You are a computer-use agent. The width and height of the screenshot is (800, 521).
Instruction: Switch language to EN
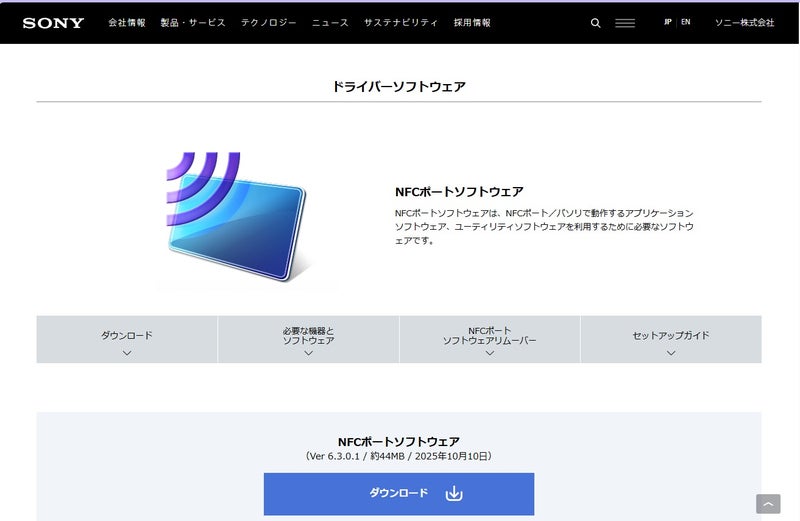pos(685,22)
